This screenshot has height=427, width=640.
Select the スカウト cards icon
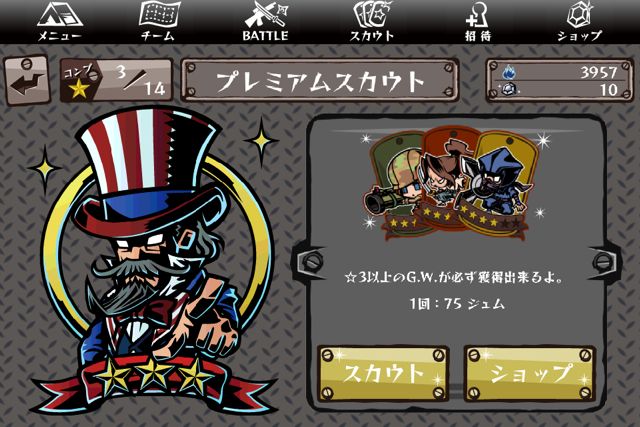pyautogui.click(x=372, y=21)
